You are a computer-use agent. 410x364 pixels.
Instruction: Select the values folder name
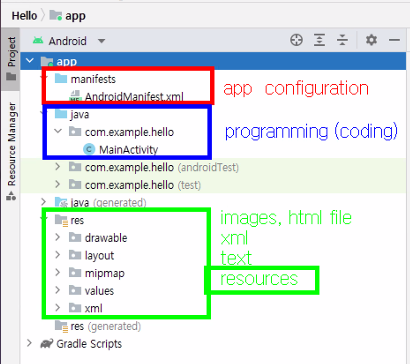pyautogui.click(x=99, y=291)
